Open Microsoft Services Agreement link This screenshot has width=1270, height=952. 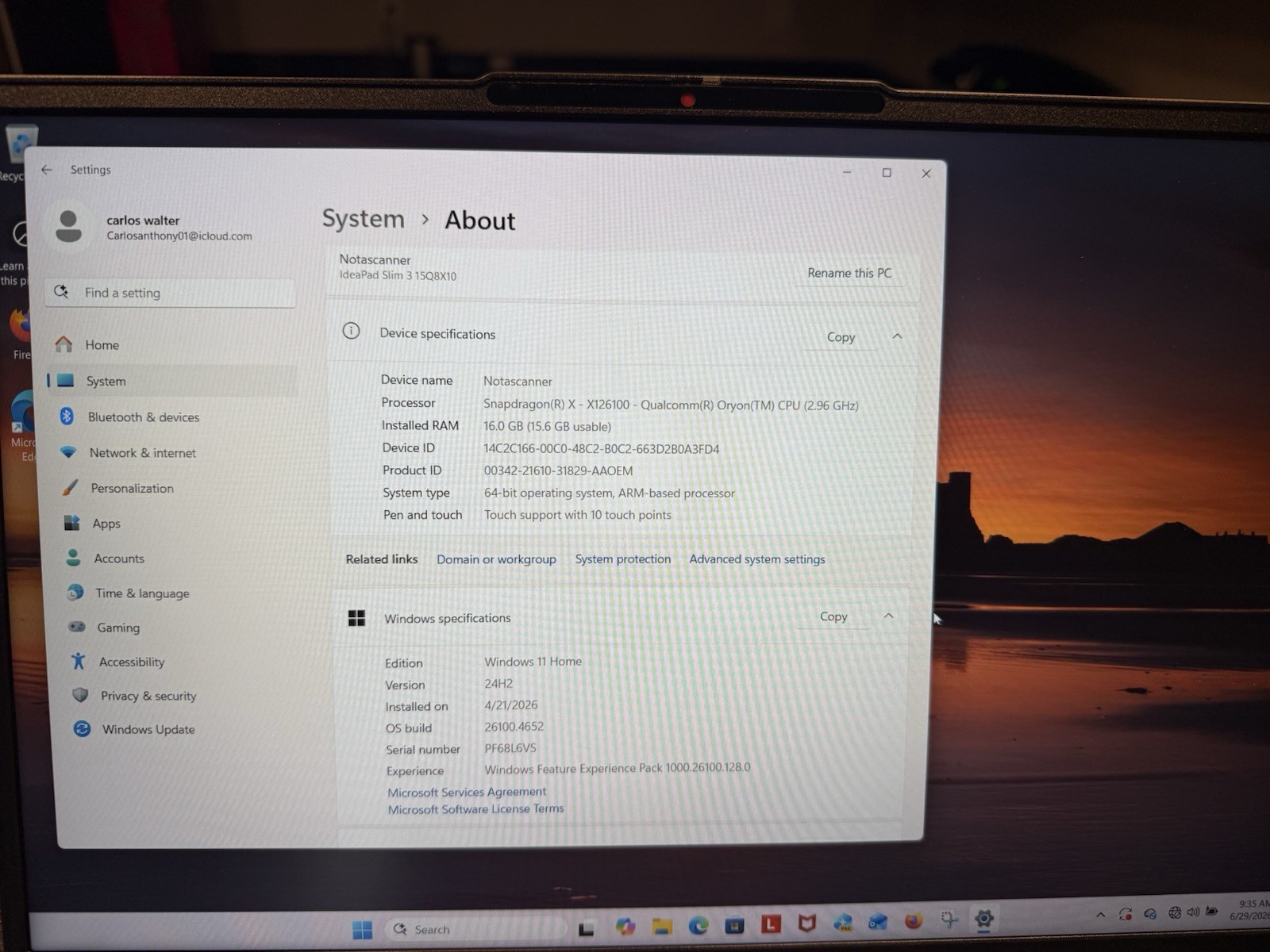[467, 792]
